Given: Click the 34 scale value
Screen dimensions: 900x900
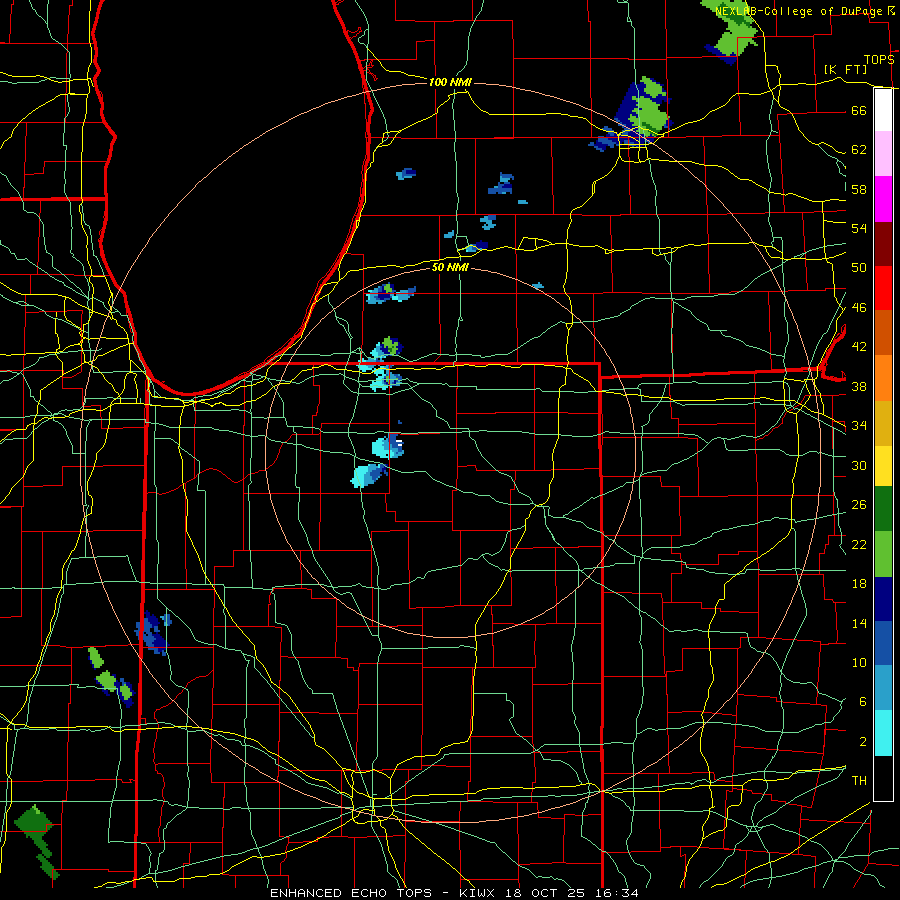Looking at the screenshot, I should tap(859, 426).
